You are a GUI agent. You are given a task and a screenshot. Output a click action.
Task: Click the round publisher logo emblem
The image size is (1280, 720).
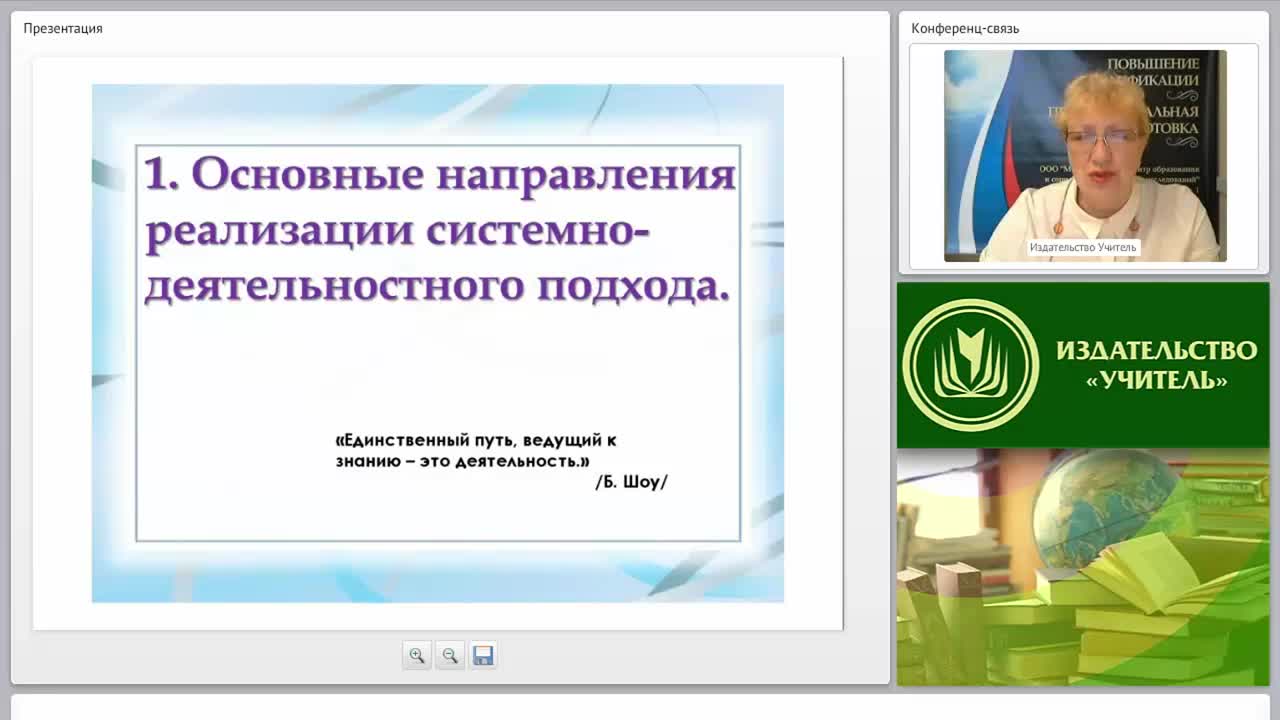pos(970,365)
